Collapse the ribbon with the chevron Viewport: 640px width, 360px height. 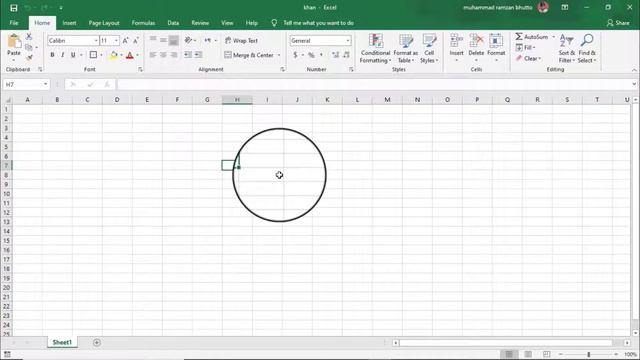click(x=634, y=70)
